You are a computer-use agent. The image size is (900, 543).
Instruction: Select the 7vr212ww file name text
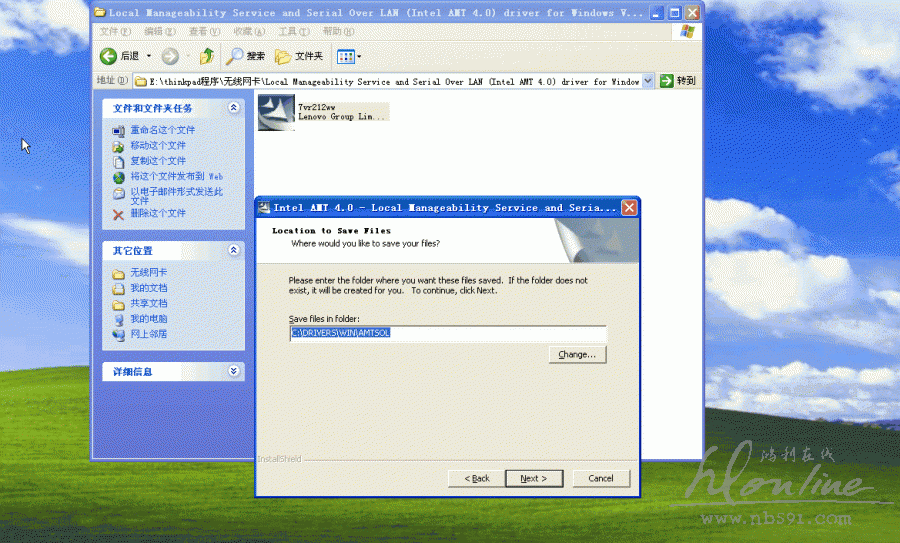(x=316, y=107)
